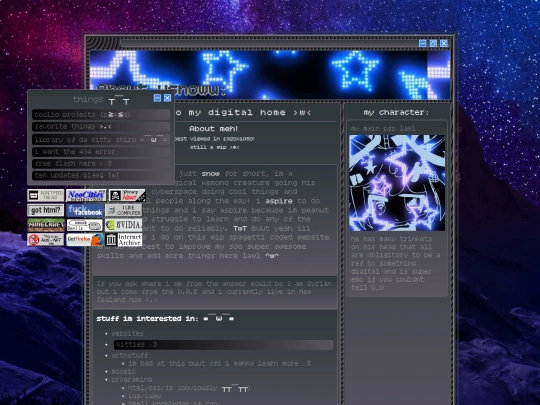Image resolution: width=540 pixels, height=405 pixels.
Task: Click the "websites" list item
Action: click(127, 334)
